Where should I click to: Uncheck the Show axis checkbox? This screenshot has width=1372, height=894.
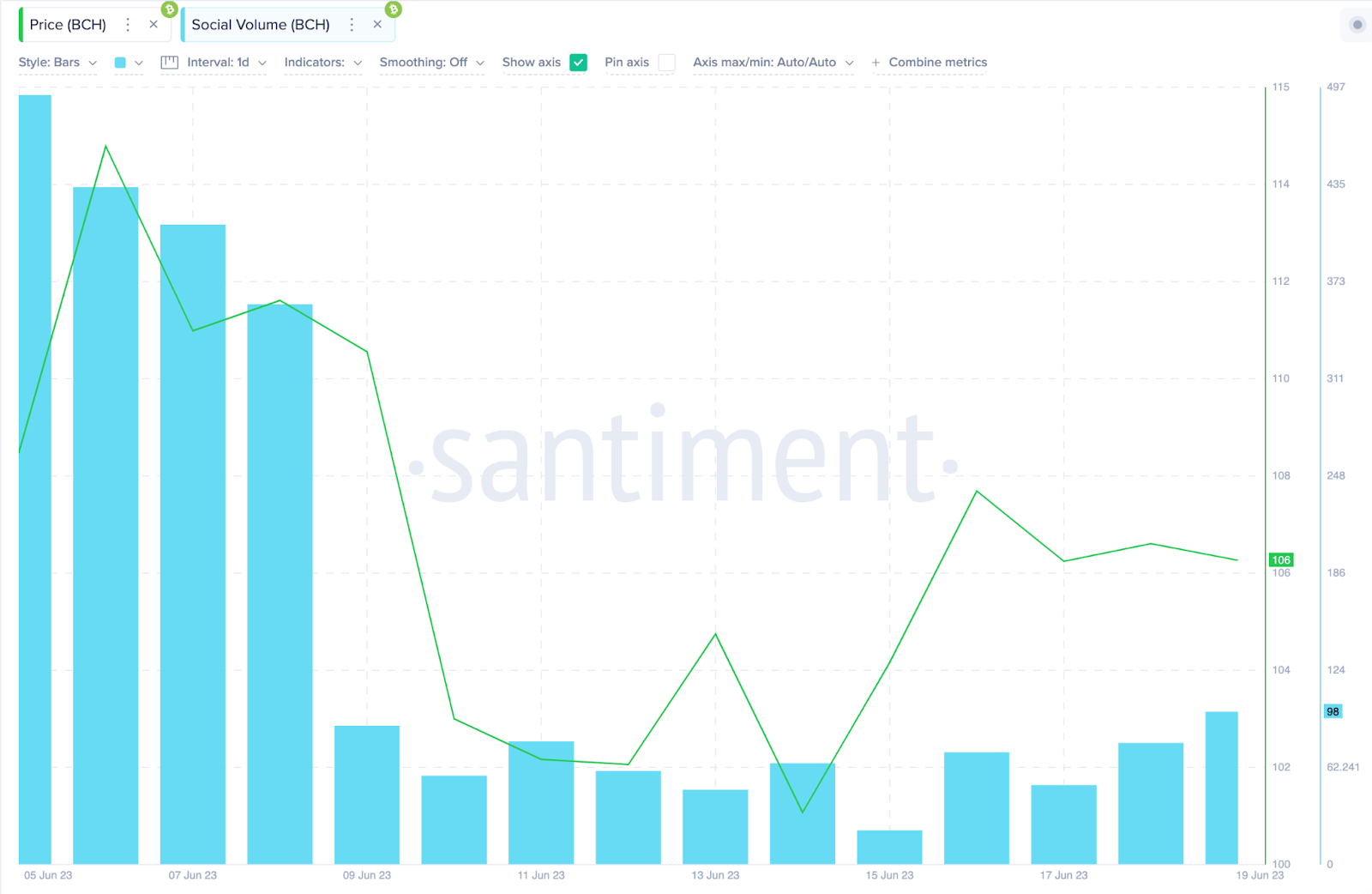579,63
